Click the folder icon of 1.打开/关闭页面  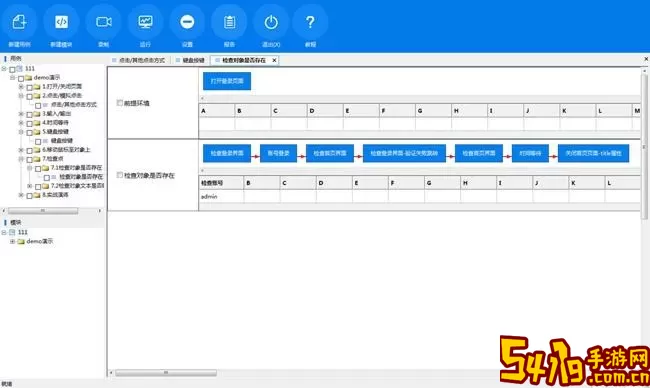pos(37,87)
